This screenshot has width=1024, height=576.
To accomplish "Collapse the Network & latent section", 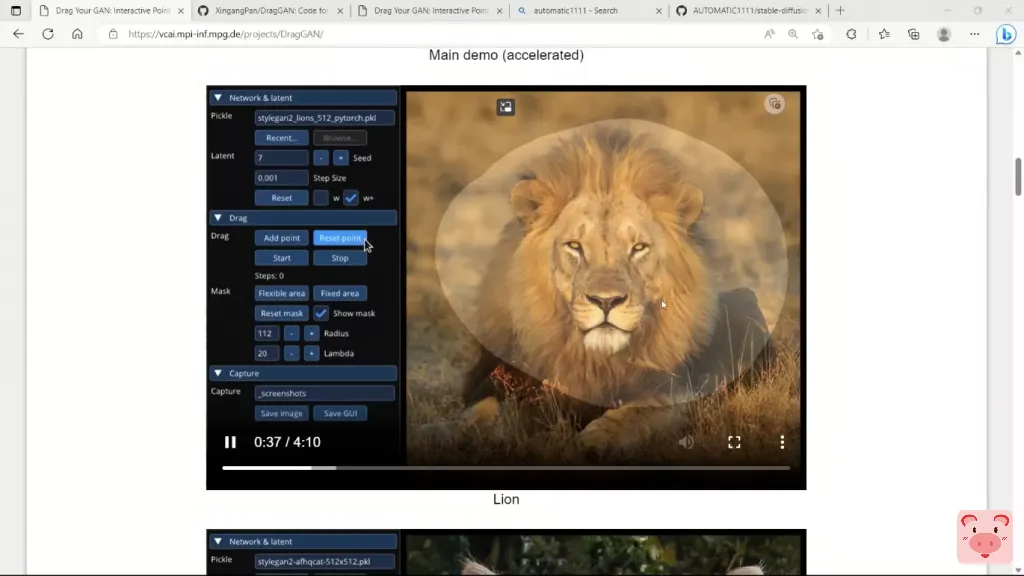I will (x=218, y=98).
